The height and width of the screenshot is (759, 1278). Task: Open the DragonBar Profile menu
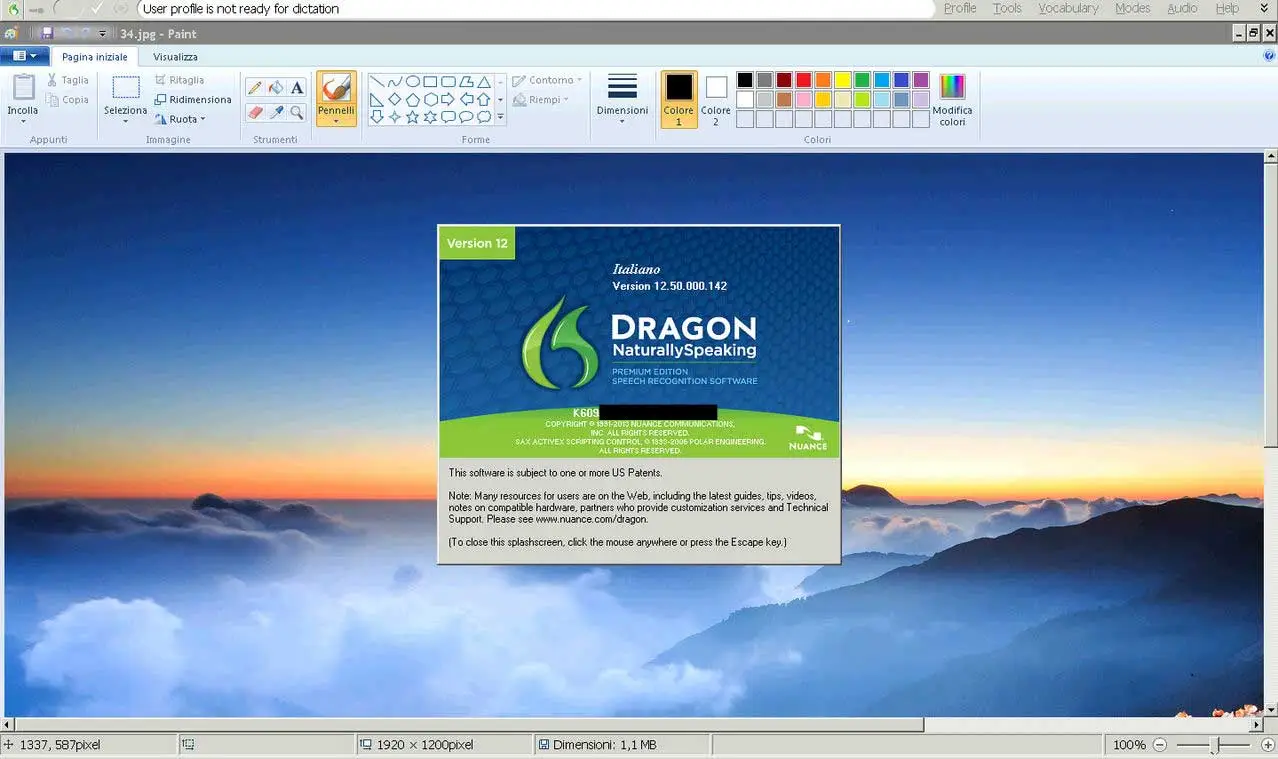(960, 8)
